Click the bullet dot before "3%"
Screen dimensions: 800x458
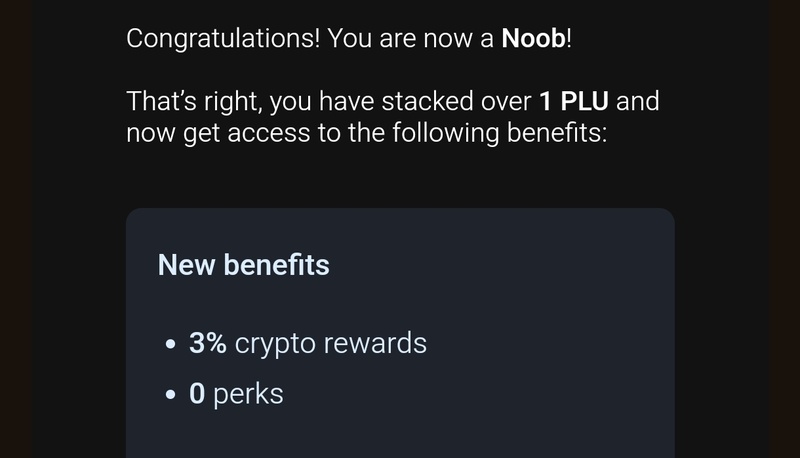170,344
